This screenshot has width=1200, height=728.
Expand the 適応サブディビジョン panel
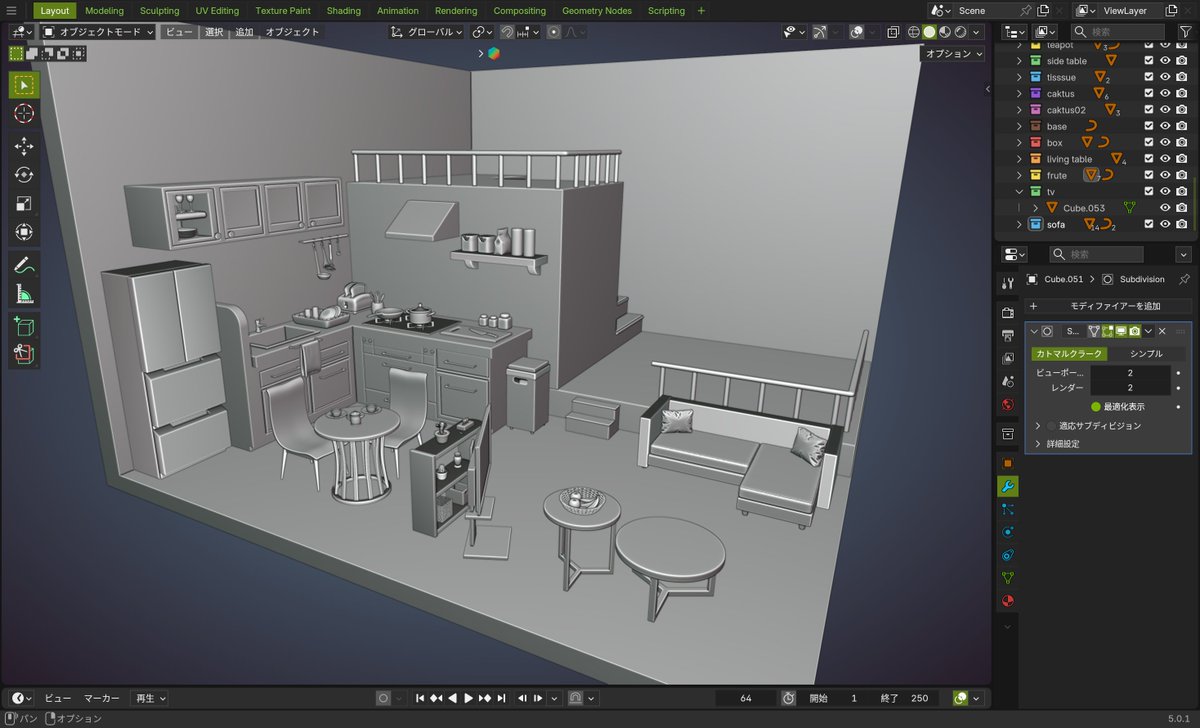(1037, 426)
